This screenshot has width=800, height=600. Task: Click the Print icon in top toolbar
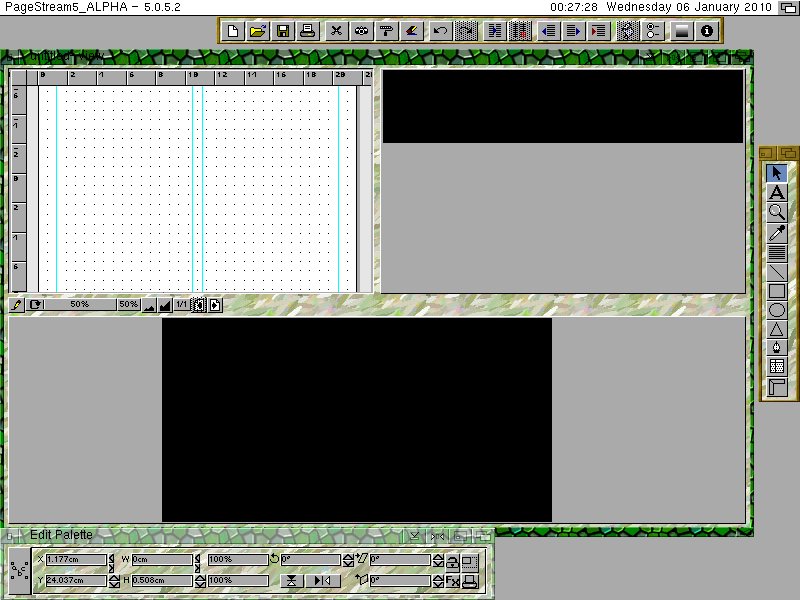[x=309, y=31]
